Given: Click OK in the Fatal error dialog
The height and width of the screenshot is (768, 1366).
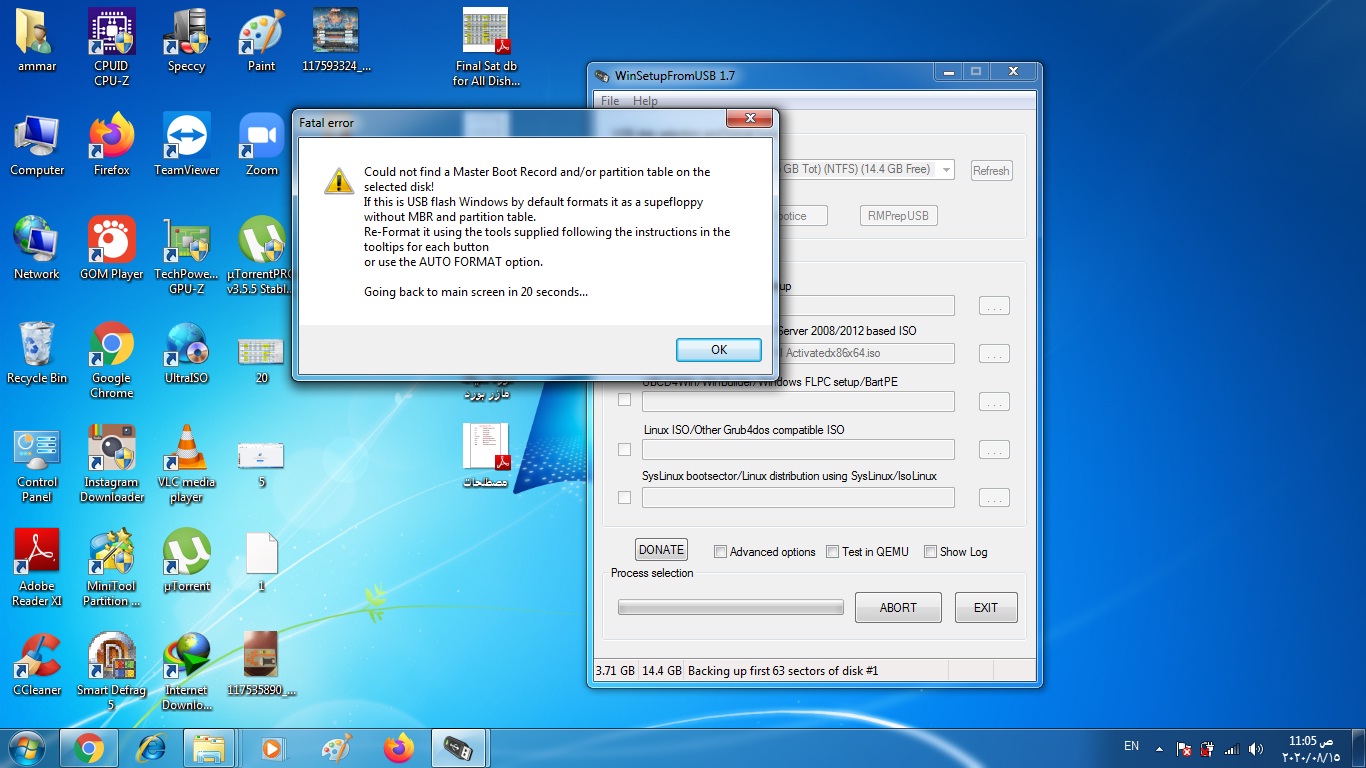Looking at the screenshot, I should tap(719, 350).
